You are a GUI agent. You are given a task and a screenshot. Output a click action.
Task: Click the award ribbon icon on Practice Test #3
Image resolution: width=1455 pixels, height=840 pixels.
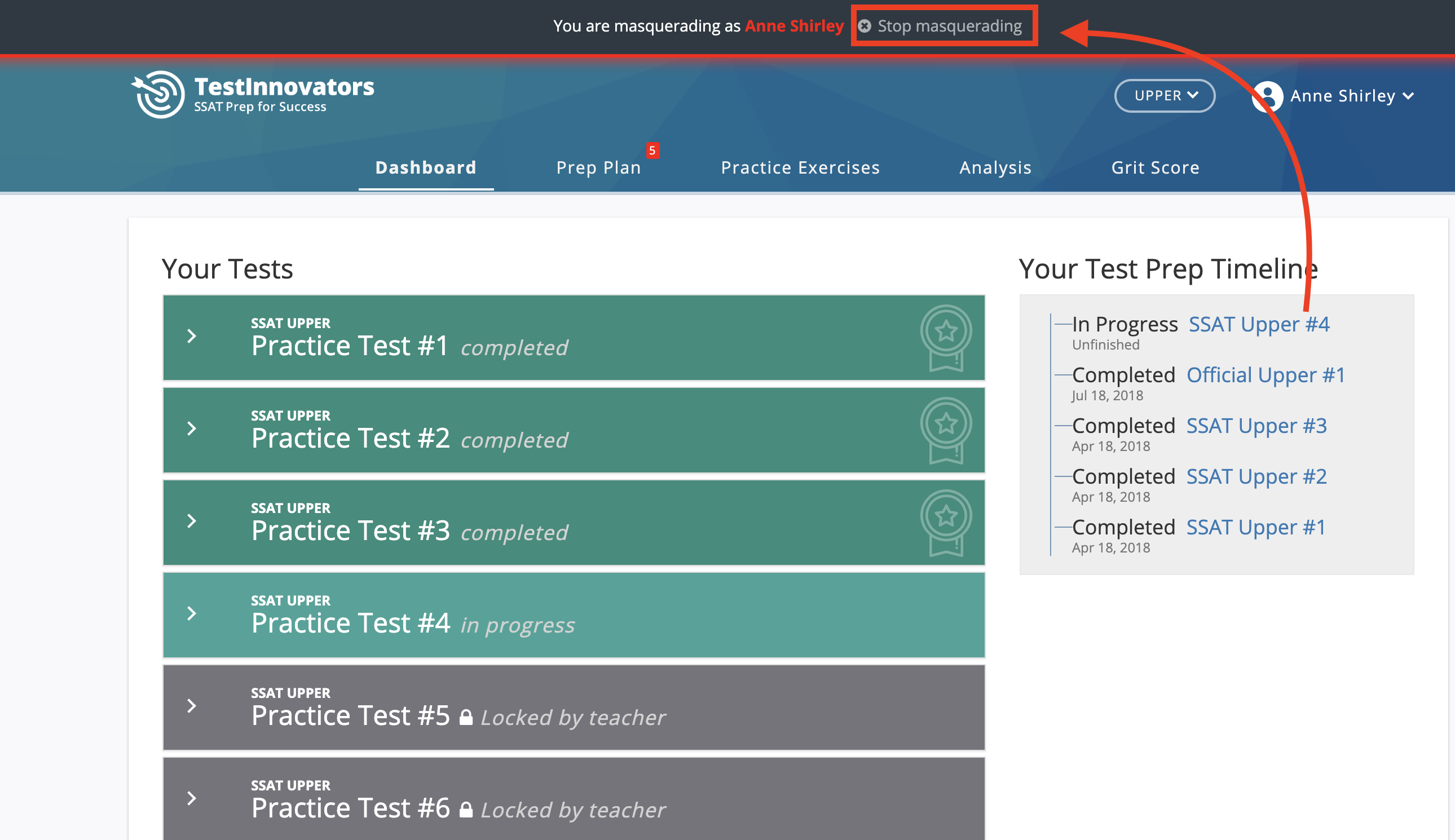[946, 523]
